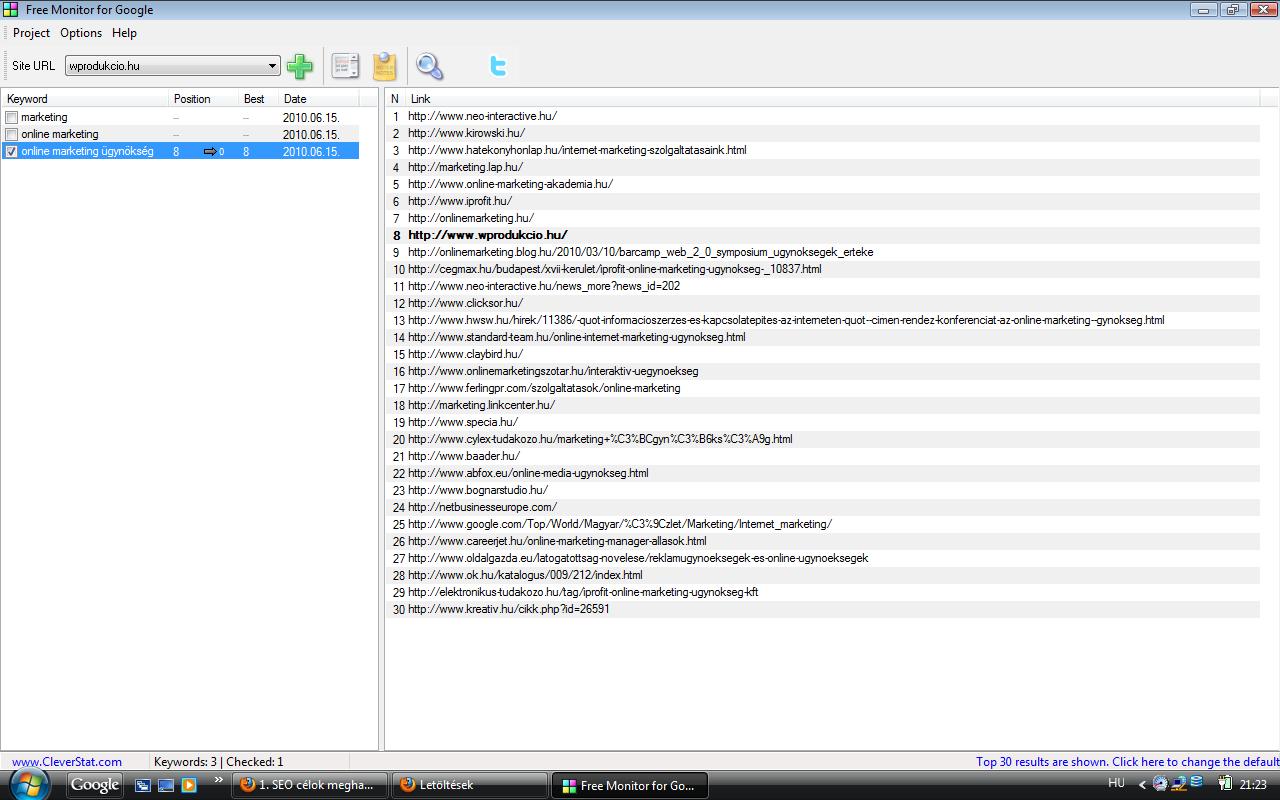Switch to the Letöltések taskbar window
Viewport: 1280px width, 800px height.
(469, 785)
